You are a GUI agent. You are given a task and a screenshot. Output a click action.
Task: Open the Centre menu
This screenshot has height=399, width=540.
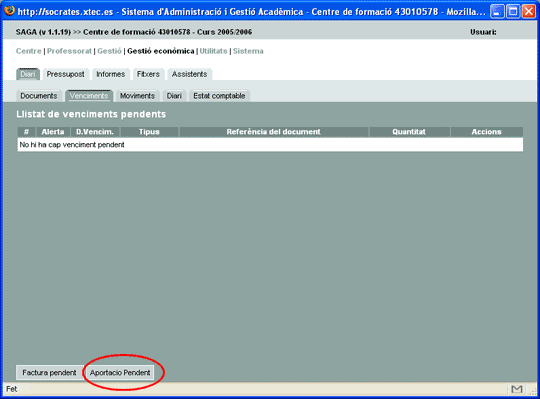pos(29,51)
